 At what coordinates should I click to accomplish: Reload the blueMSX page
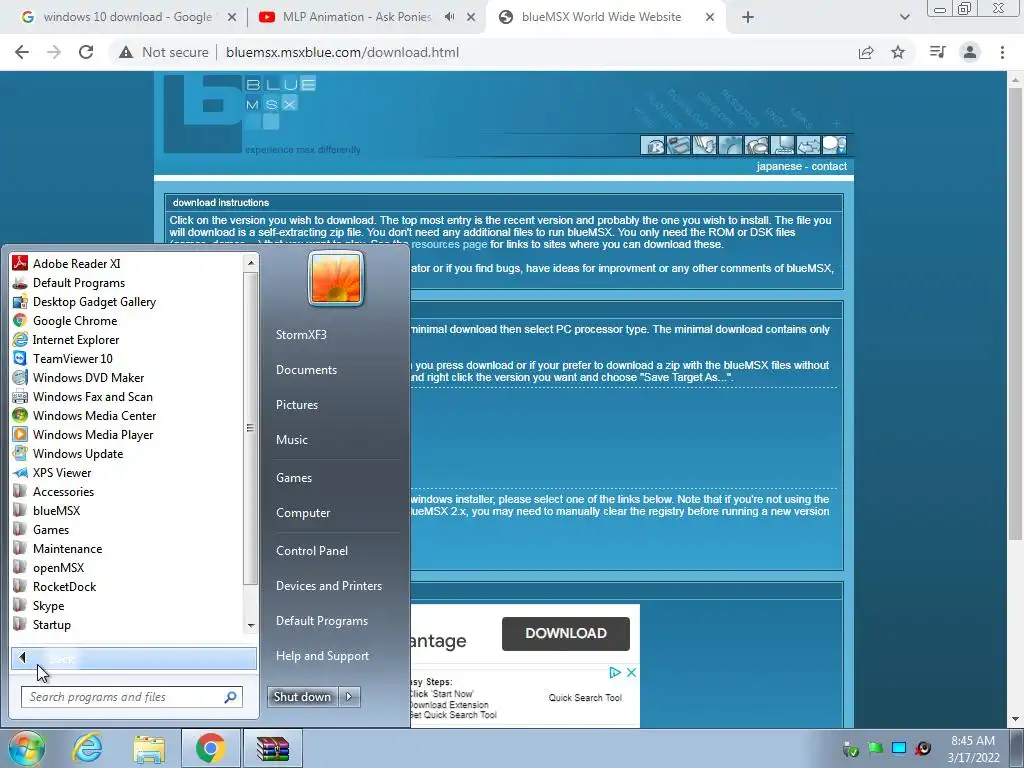pos(86,52)
